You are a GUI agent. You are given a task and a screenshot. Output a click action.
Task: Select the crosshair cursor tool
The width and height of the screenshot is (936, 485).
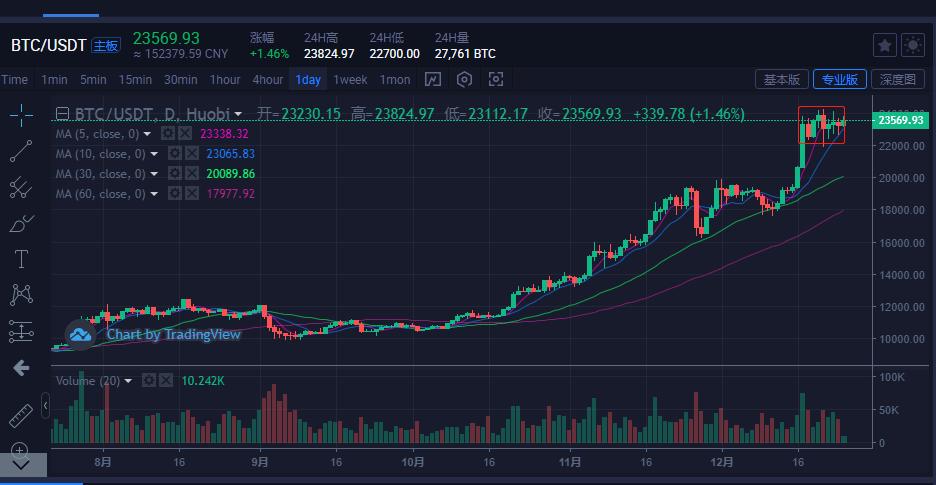21,115
